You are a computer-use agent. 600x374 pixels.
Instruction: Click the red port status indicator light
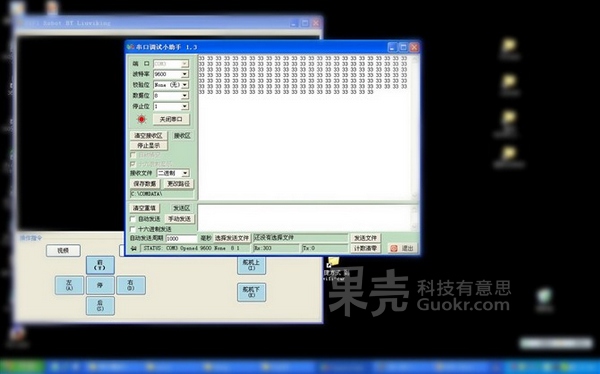click(142, 119)
